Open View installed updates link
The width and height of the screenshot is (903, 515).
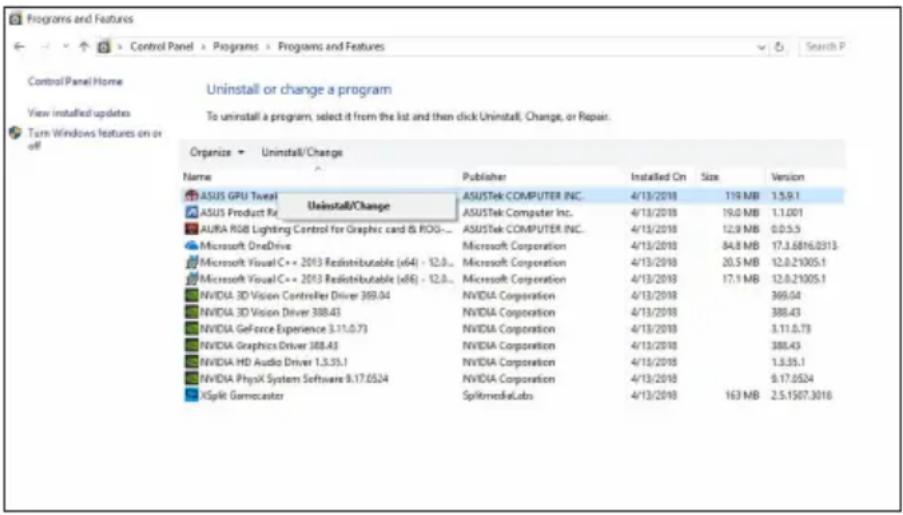point(79,113)
